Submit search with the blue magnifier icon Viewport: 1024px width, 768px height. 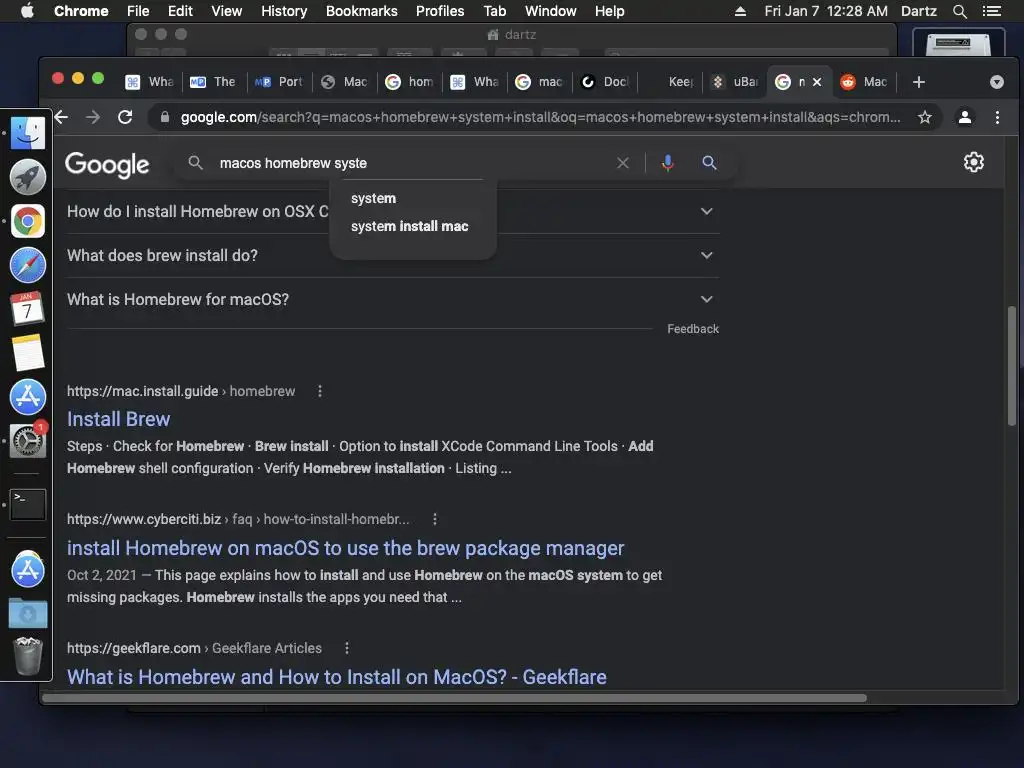pos(709,163)
